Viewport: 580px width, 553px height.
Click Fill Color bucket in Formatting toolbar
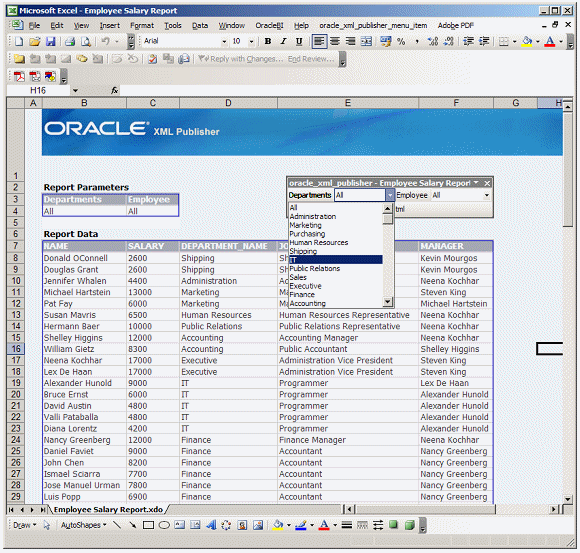(527, 41)
